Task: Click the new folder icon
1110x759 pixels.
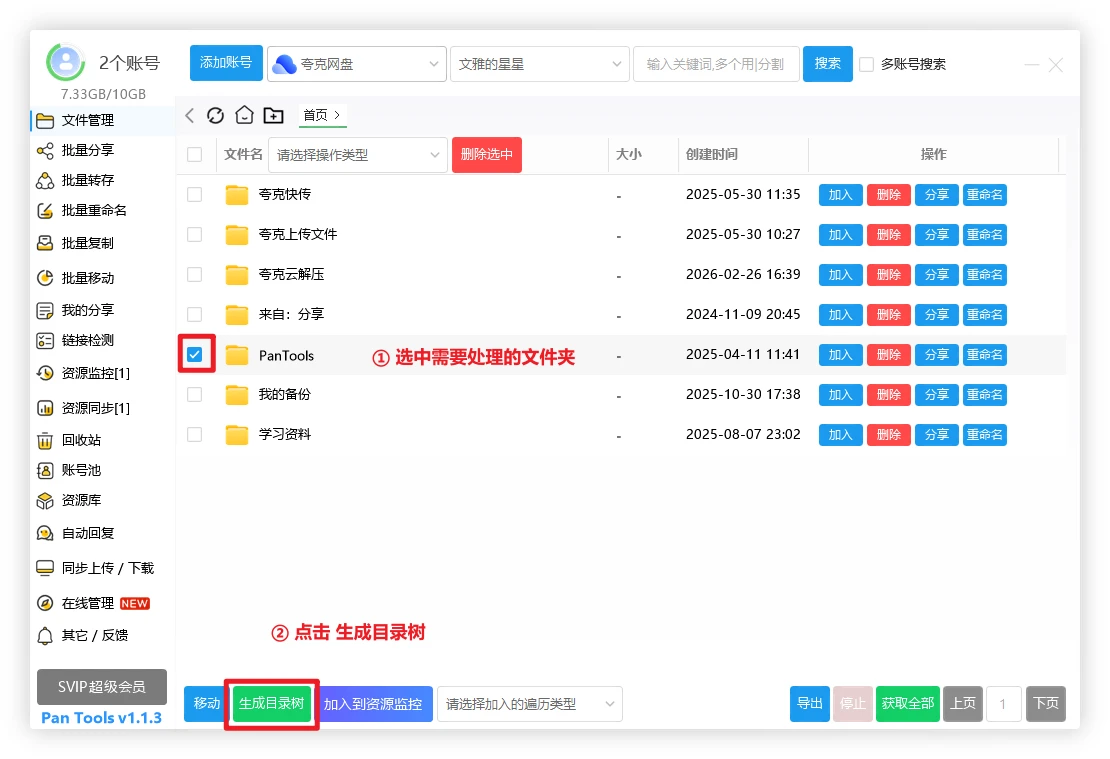Action: tap(273, 115)
